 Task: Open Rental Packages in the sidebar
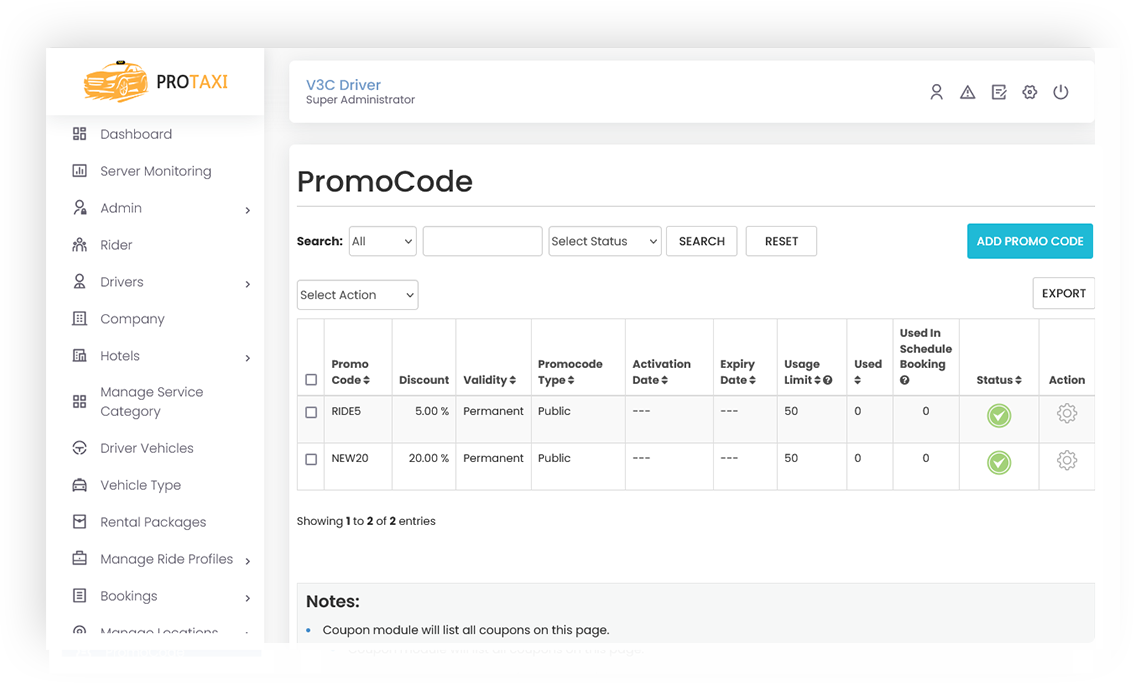pos(153,522)
